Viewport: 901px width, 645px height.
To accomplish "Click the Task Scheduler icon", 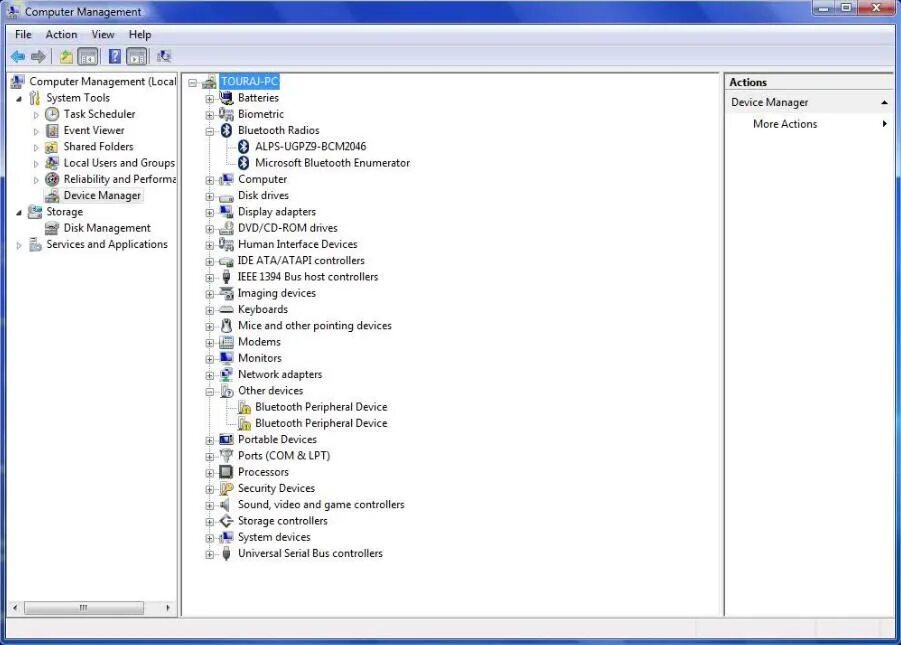I will click(x=51, y=114).
